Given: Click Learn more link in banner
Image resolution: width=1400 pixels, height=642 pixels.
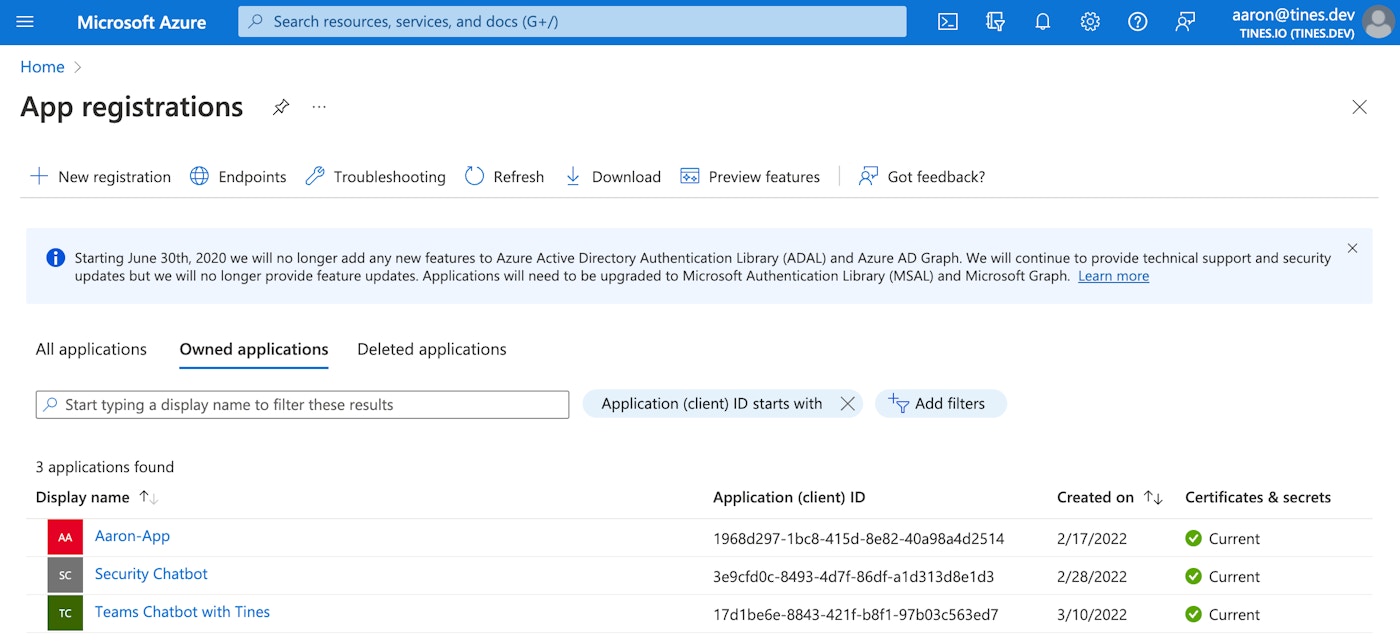Looking at the screenshot, I should click(1113, 276).
